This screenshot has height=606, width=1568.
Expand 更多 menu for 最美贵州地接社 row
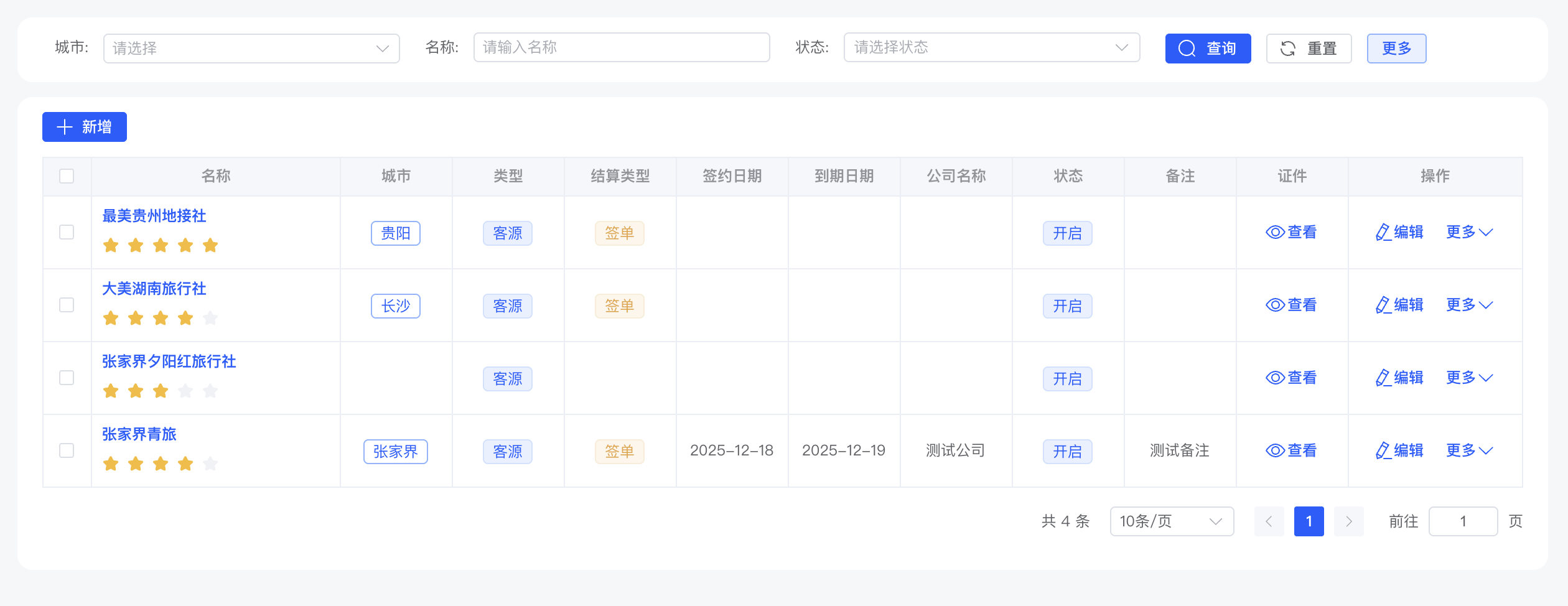(1468, 233)
